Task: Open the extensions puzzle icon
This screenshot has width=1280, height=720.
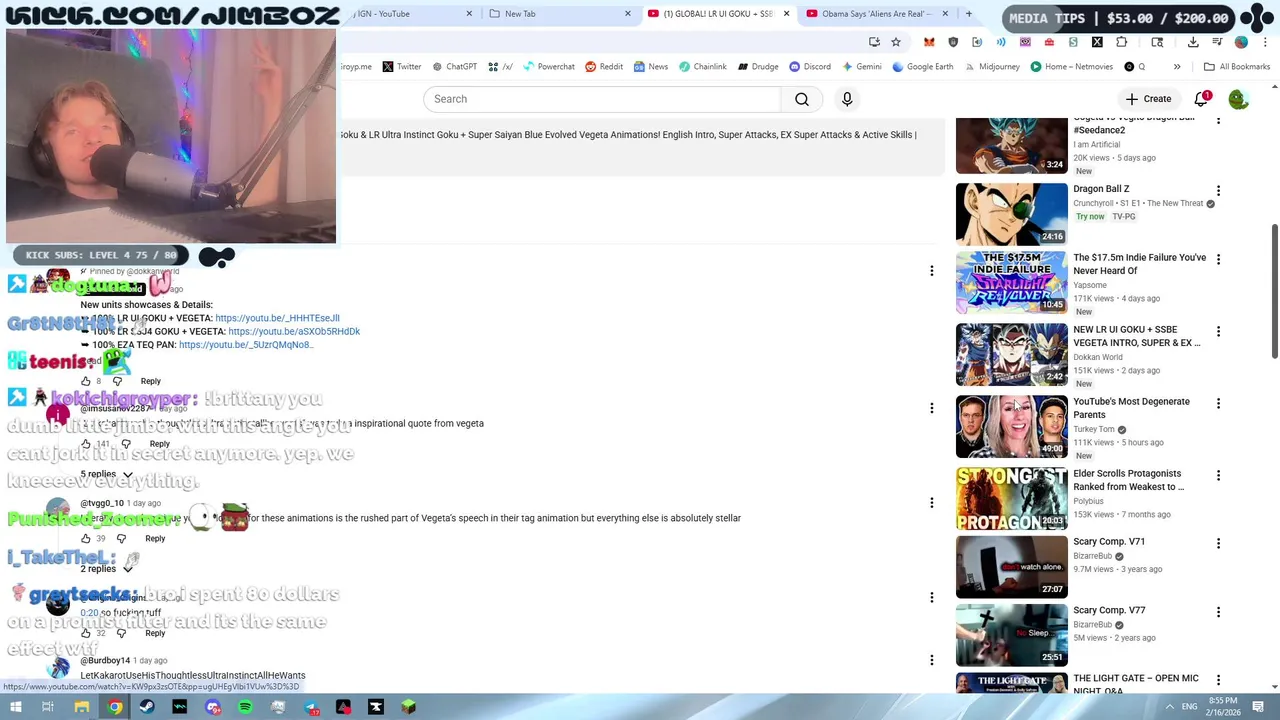Action: (x=1121, y=42)
